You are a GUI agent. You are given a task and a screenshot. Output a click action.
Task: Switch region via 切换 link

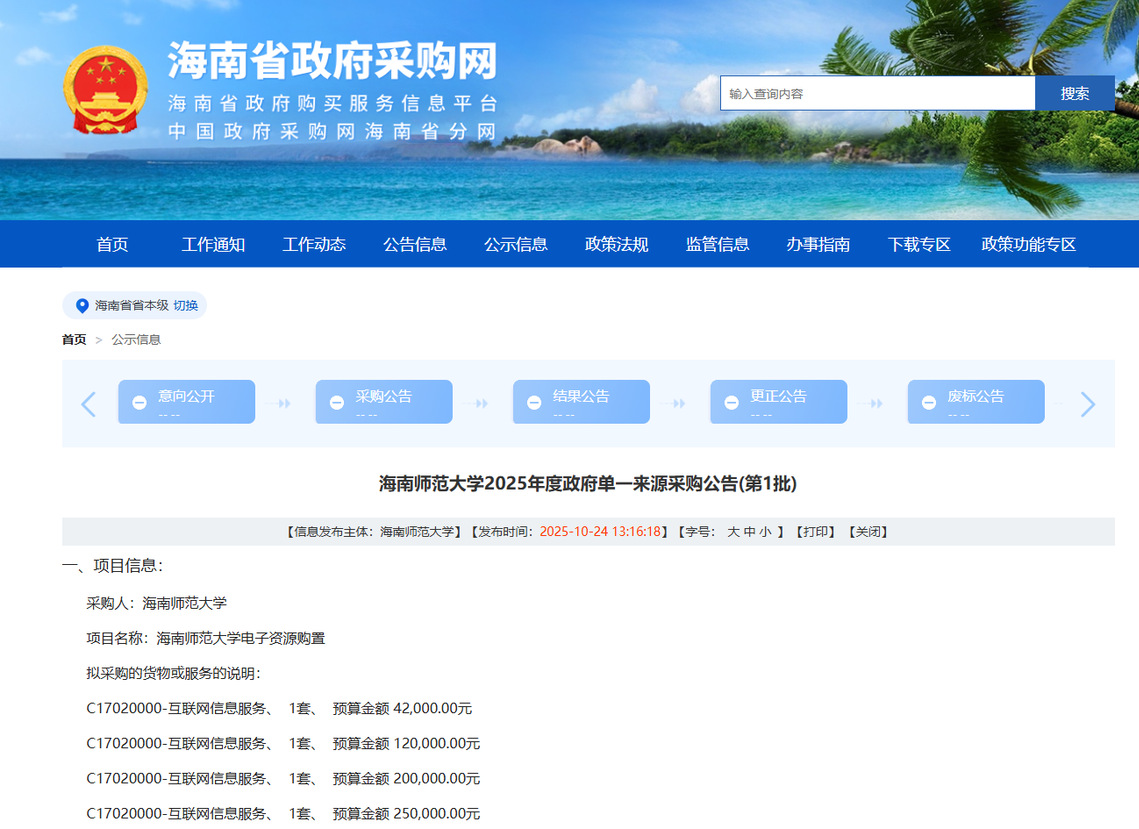[x=186, y=306]
